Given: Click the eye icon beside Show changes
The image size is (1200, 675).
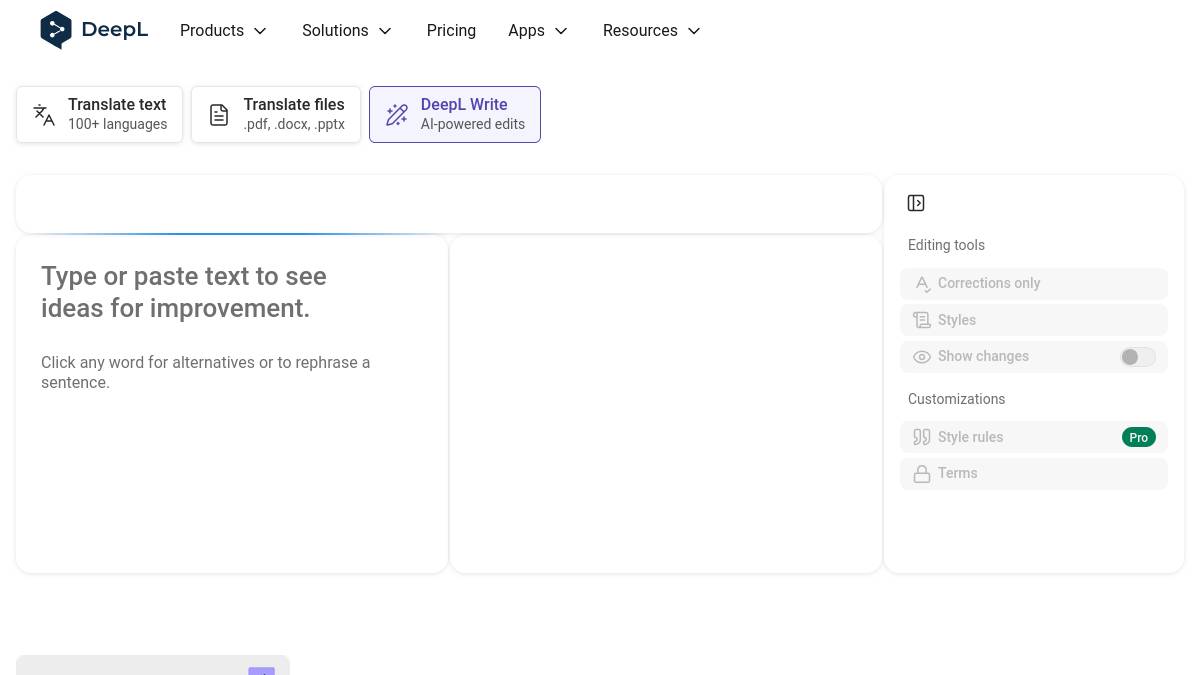Looking at the screenshot, I should click(922, 357).
